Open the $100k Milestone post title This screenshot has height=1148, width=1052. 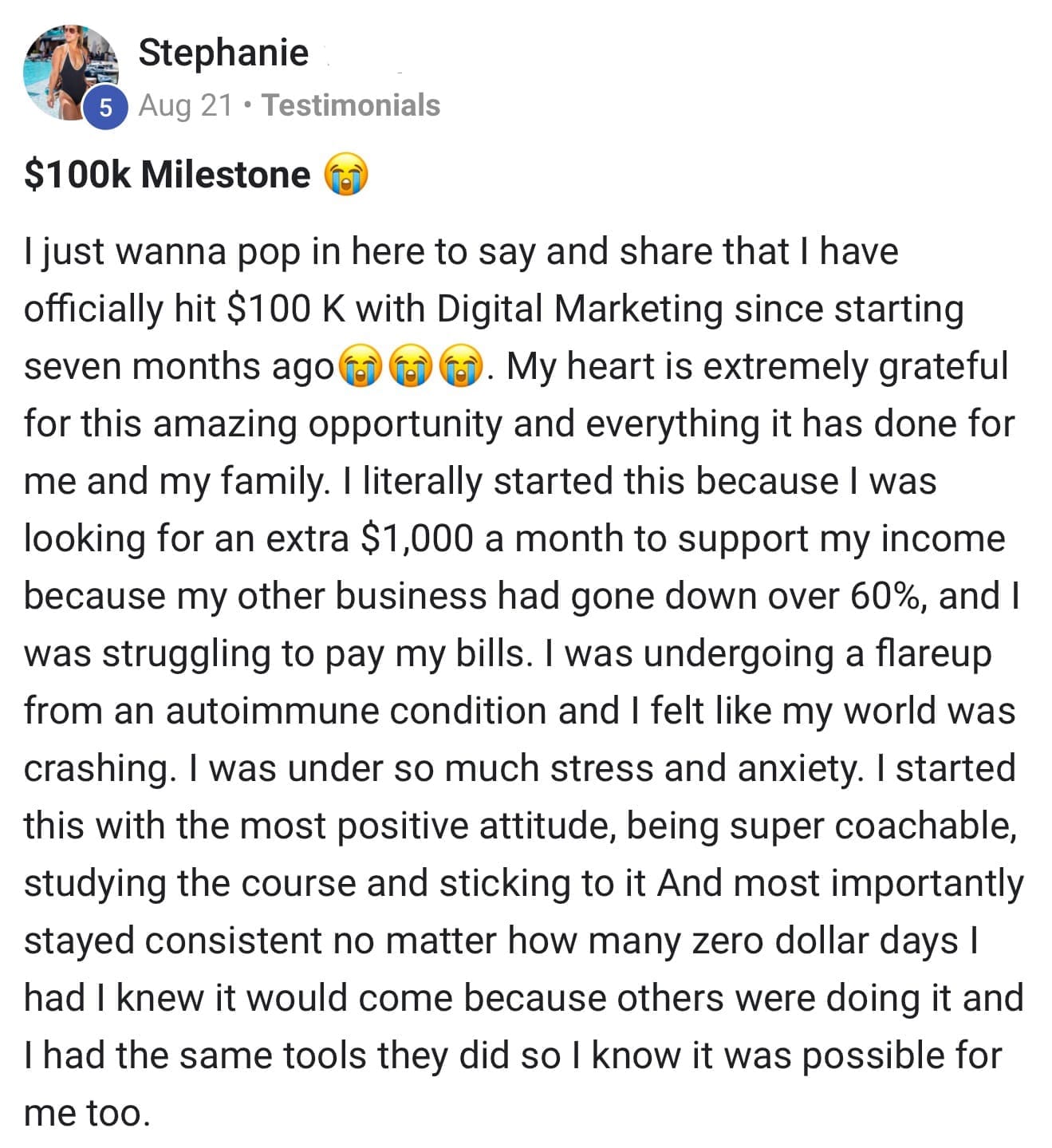pyautogui.click(x=167, y=175)
